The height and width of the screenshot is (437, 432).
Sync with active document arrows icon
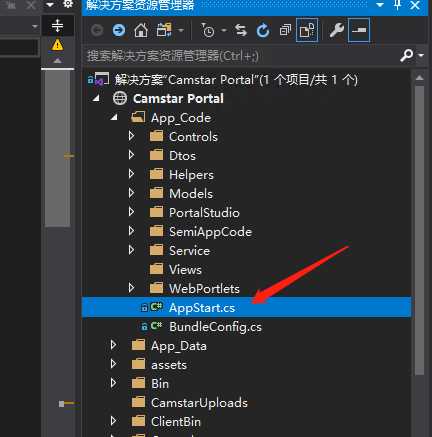click(241, 31)
